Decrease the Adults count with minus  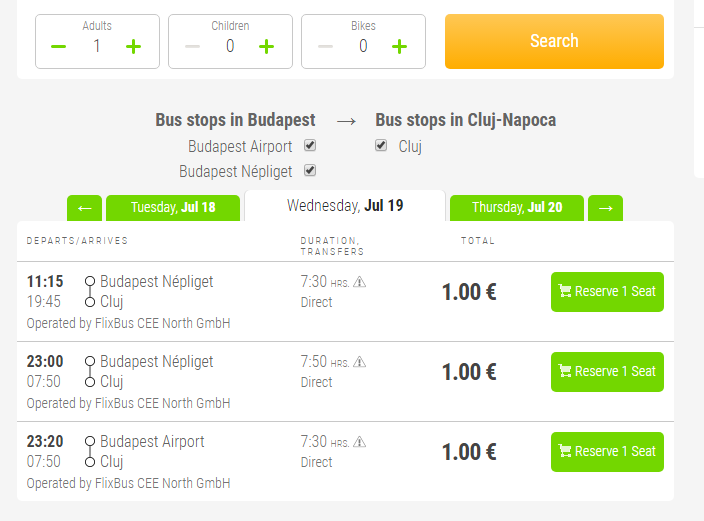(59, 46)
